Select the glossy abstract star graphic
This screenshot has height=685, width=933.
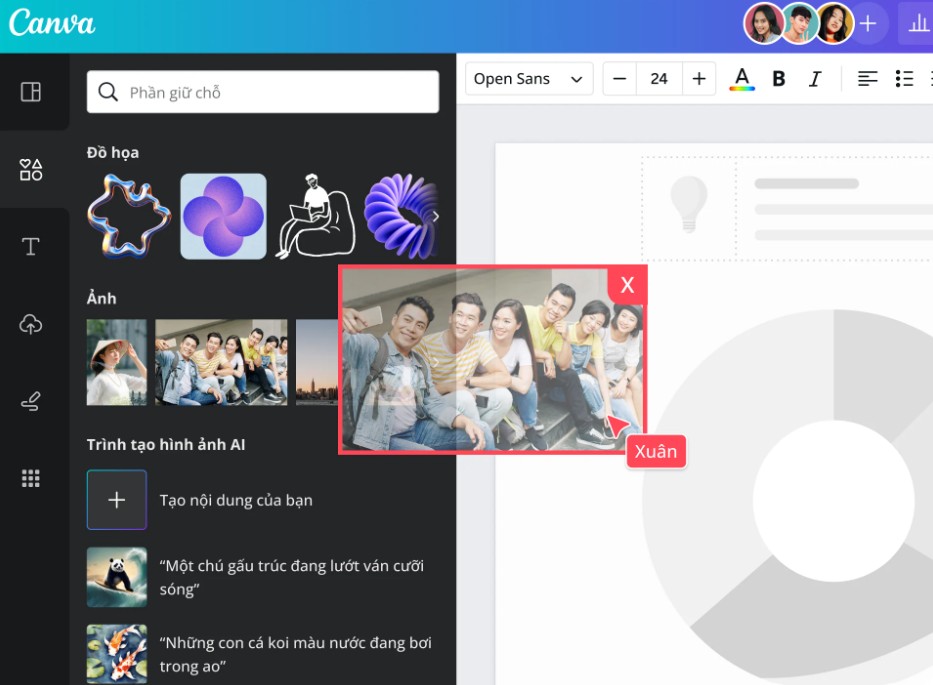pyautogui.click(x=129, y=216)
